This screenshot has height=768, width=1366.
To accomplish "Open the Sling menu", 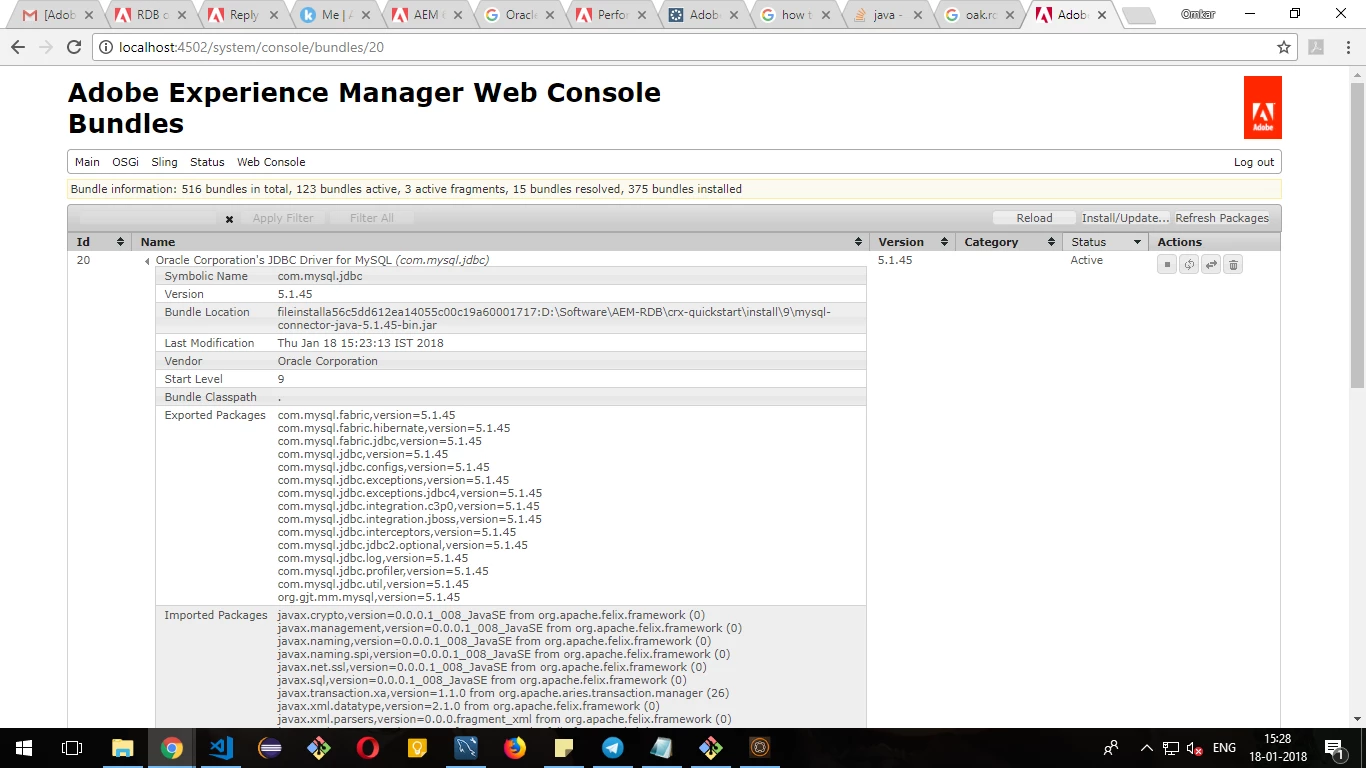I will click(x=164, y=162).
